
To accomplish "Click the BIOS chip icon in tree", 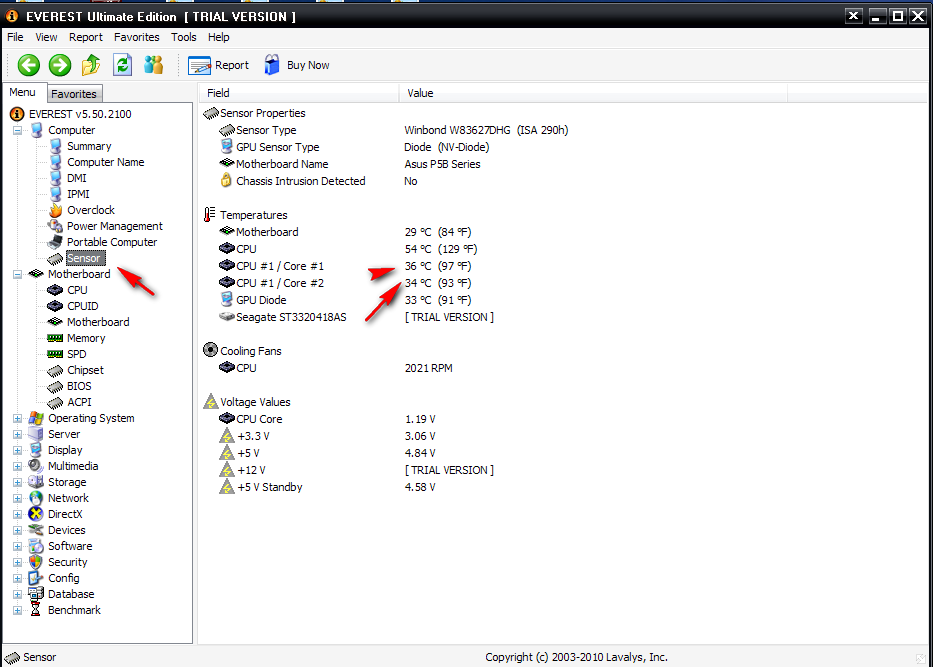I will [x=55, y=387].
